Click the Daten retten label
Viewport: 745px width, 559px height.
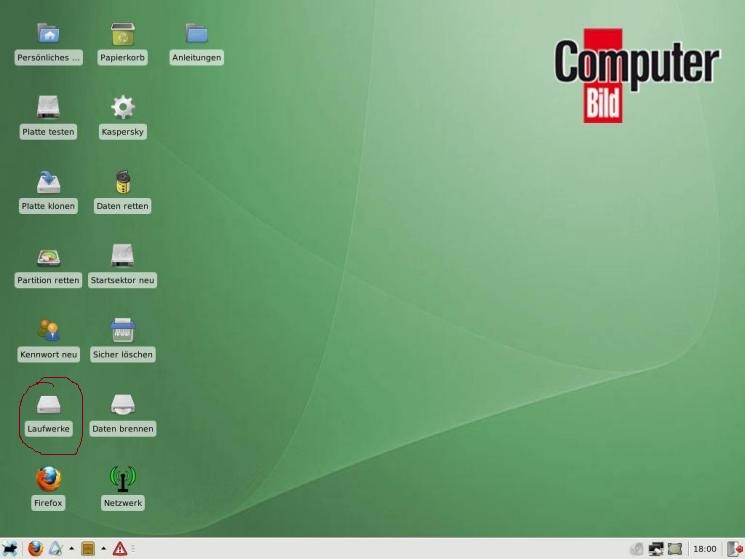point(123,206)
